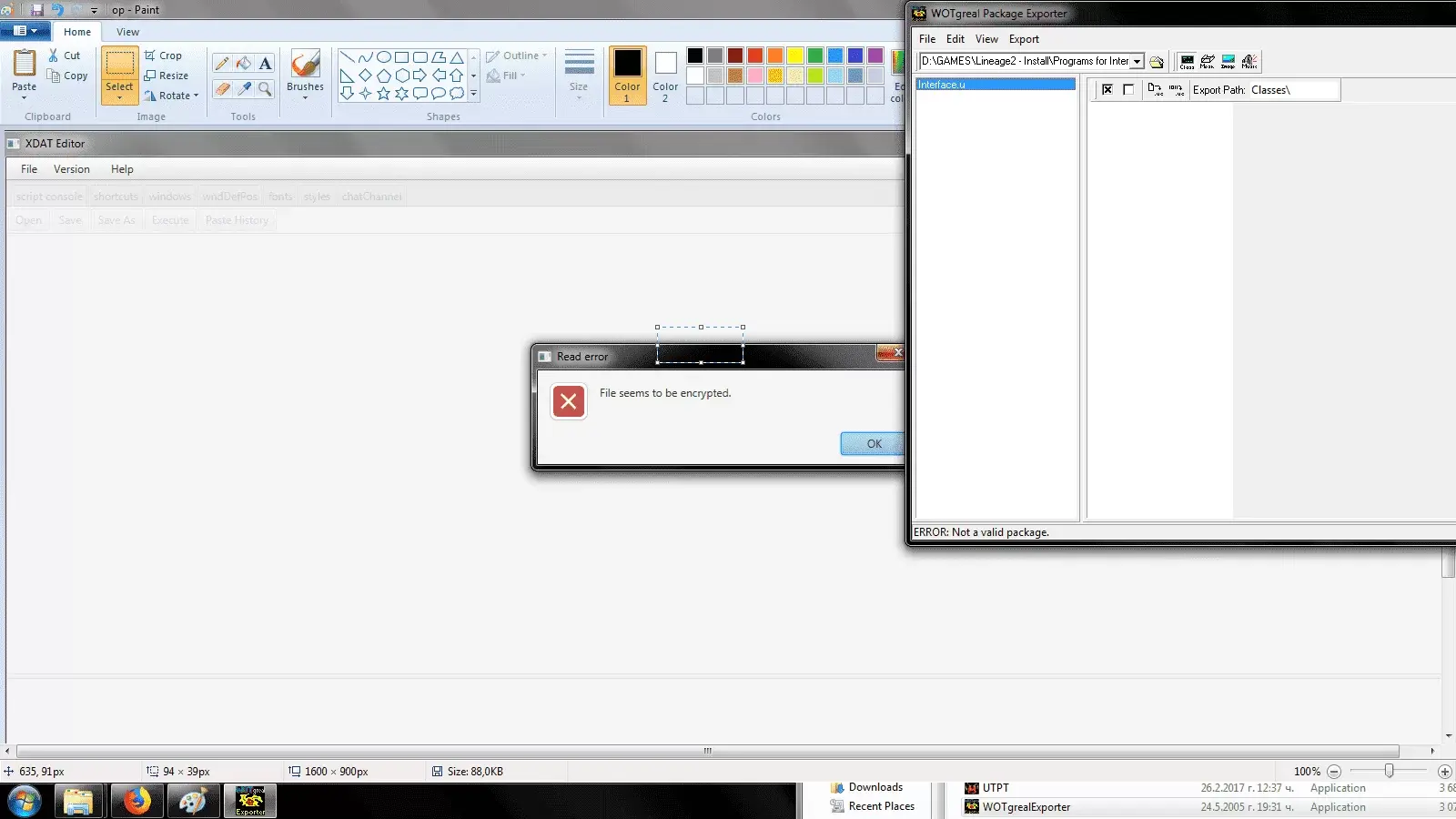1456x819 pixels.
Task: Undo last action in Quick Access toolbar
Action: (57, 10)
